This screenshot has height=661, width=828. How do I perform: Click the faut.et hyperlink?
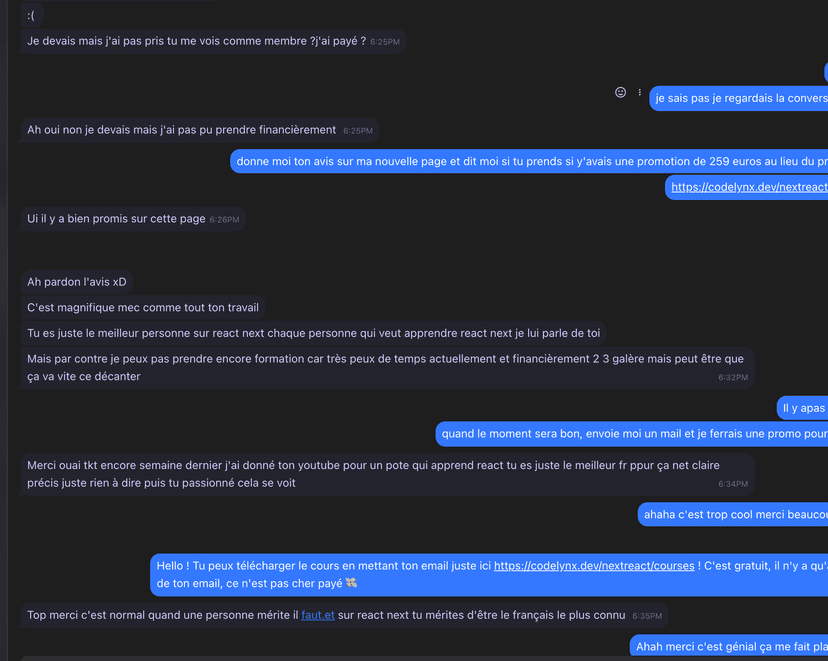(x=318, y=615)
